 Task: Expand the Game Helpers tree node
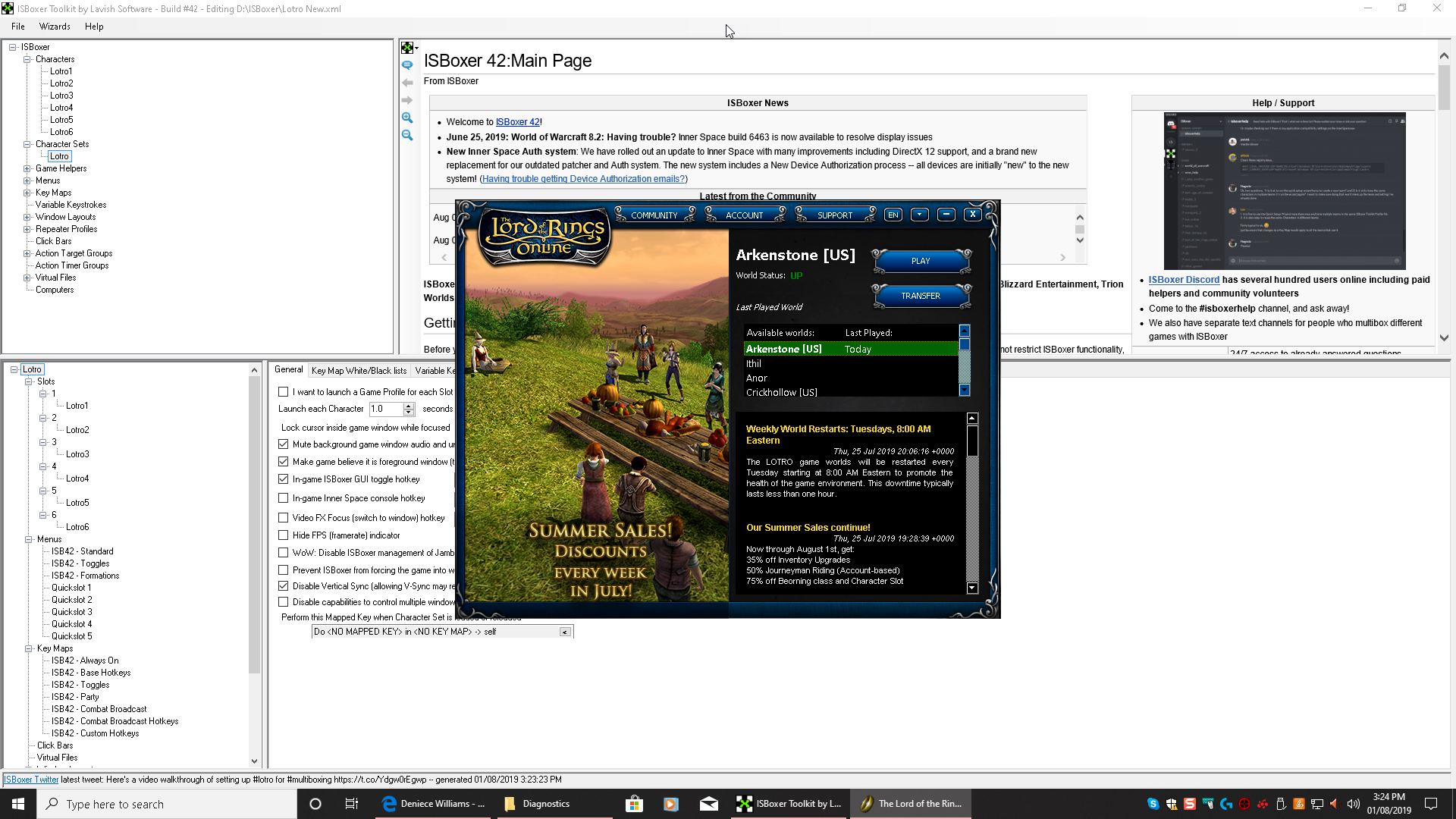pos(27,168)
